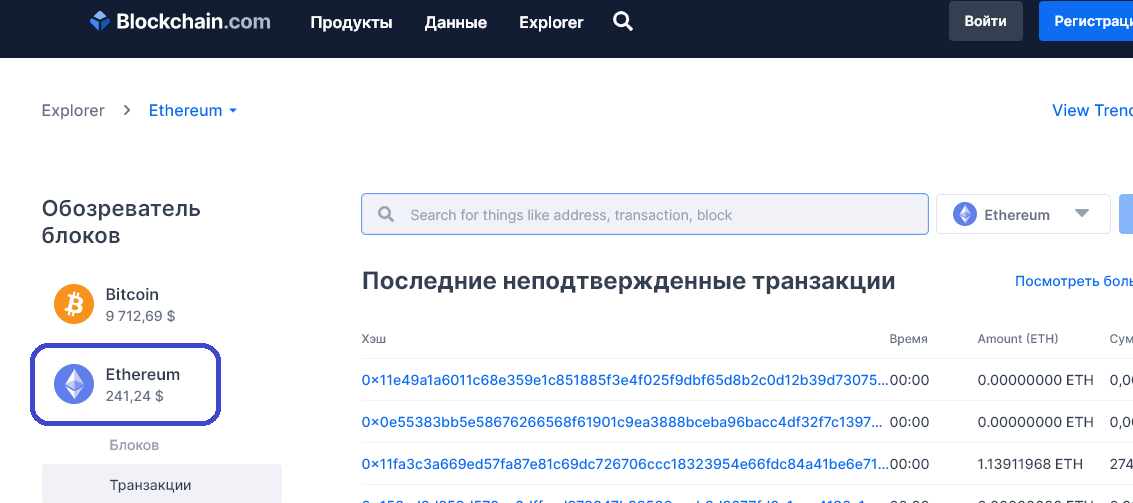Click the Посмотреть больше link

tap(1073, 282)
